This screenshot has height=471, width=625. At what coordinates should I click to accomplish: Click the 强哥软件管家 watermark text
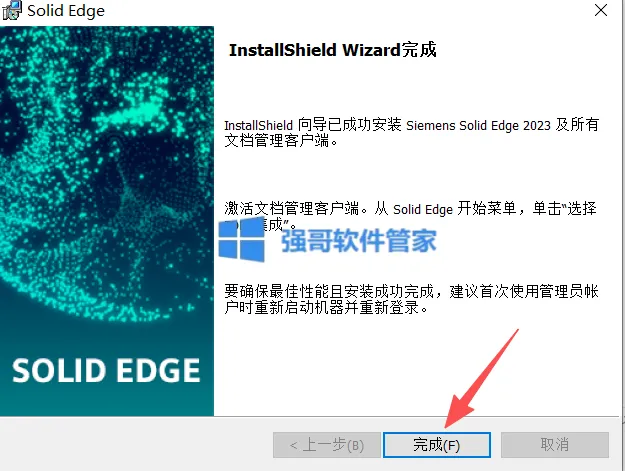coord(359,241)
